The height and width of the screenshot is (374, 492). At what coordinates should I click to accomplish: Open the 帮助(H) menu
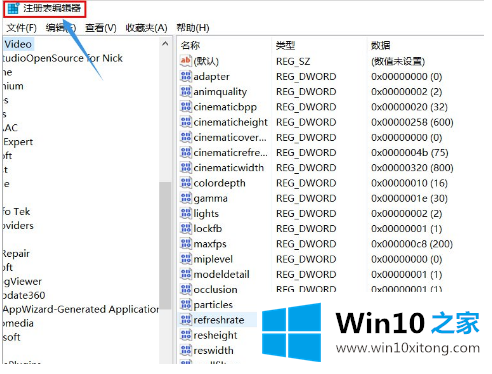(x=193, y=28)
